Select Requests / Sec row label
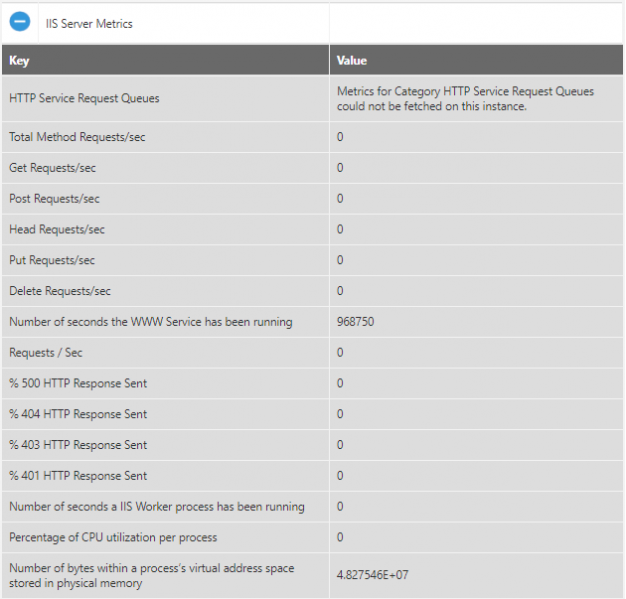The width and height of the screenshot is (626, 599). pyautogui.click(x=46, y=353)
